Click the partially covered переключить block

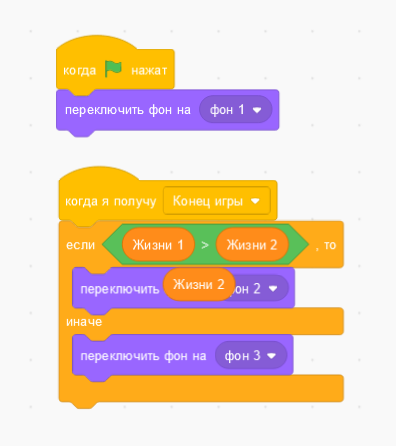(120, 289)
